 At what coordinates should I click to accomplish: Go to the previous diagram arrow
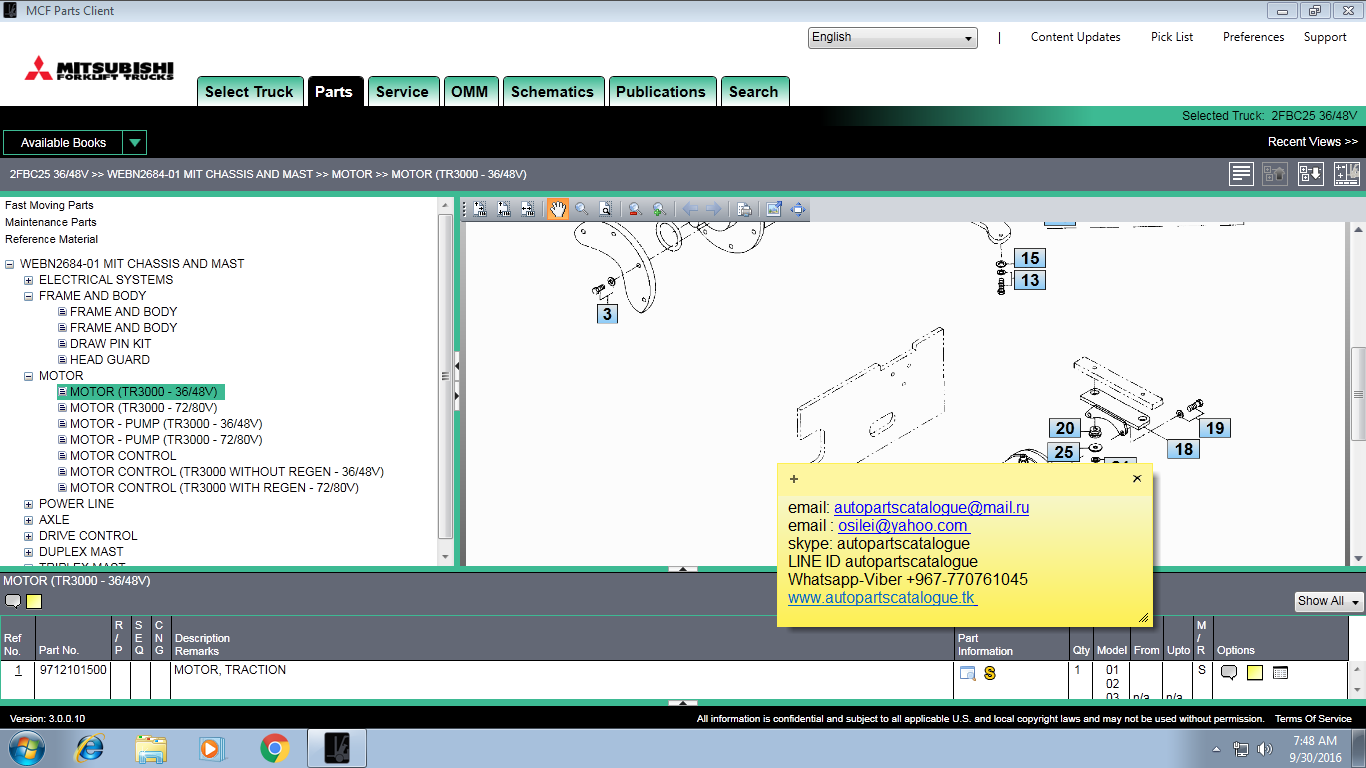coord(689,209)
